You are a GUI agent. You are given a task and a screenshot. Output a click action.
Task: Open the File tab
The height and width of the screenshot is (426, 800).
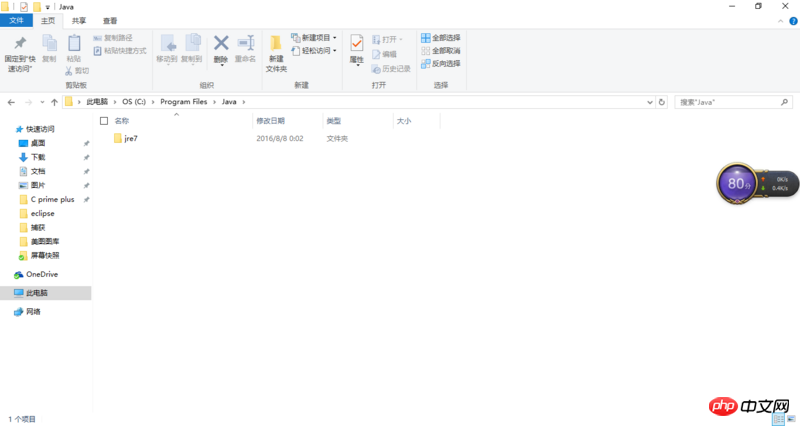point(16,20)
